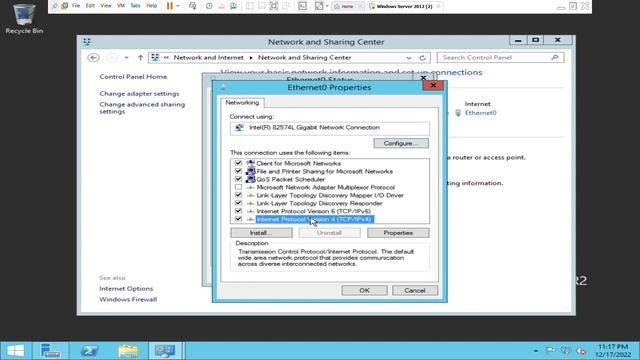Image resolution: width=640 pixels, height=360 pixels.
Task: Click the VMware pause button
Action: [170, 6]
